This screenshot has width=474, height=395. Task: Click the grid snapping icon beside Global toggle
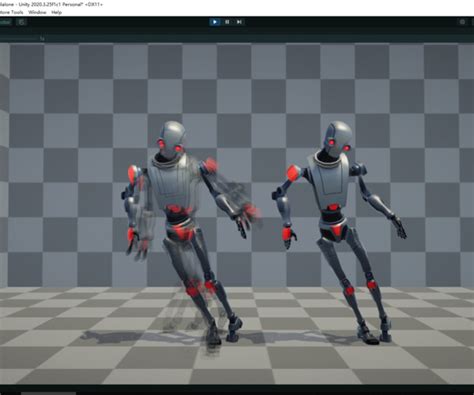(x=22, y=22)
